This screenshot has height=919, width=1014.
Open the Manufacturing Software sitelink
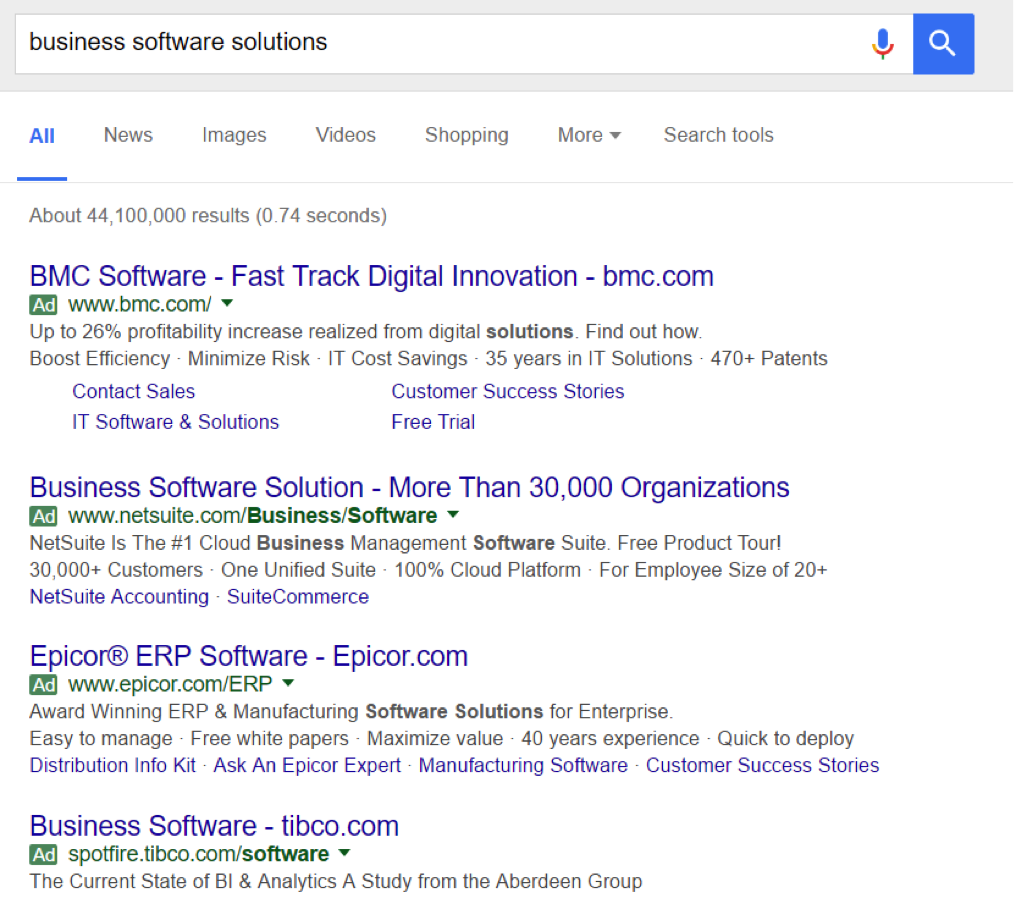click(x=523, y=765)
